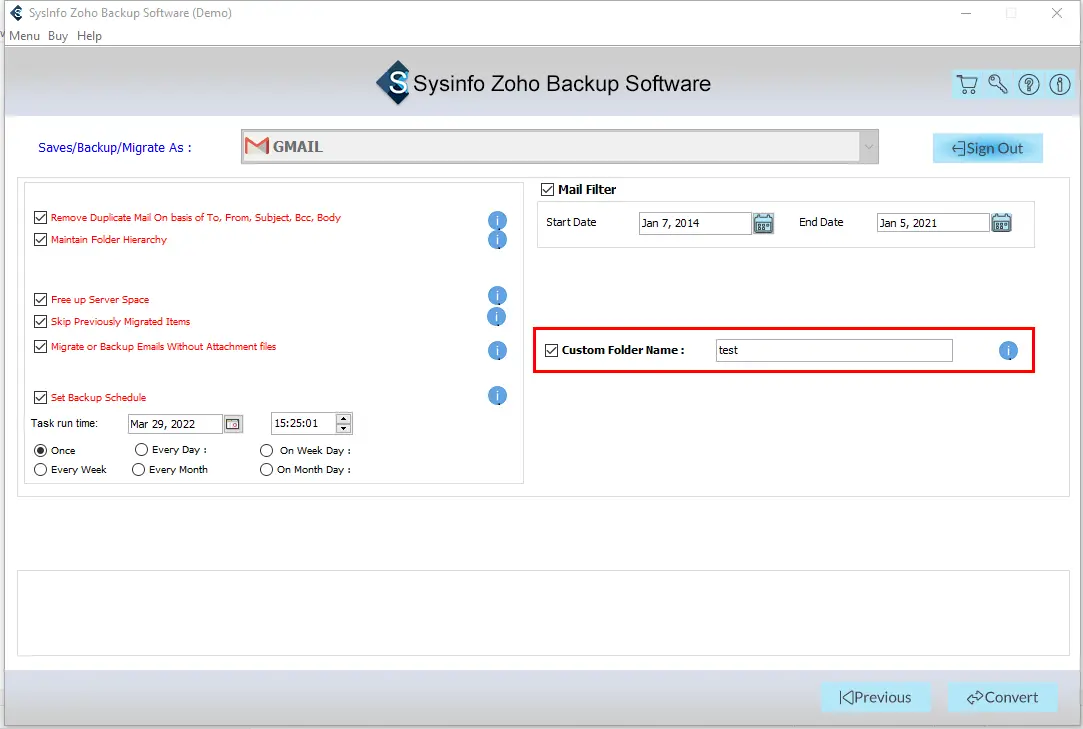Click info icon for Free up Server Space
The height and width of the screenshot is (729, 1083).
tap(497, 296)
